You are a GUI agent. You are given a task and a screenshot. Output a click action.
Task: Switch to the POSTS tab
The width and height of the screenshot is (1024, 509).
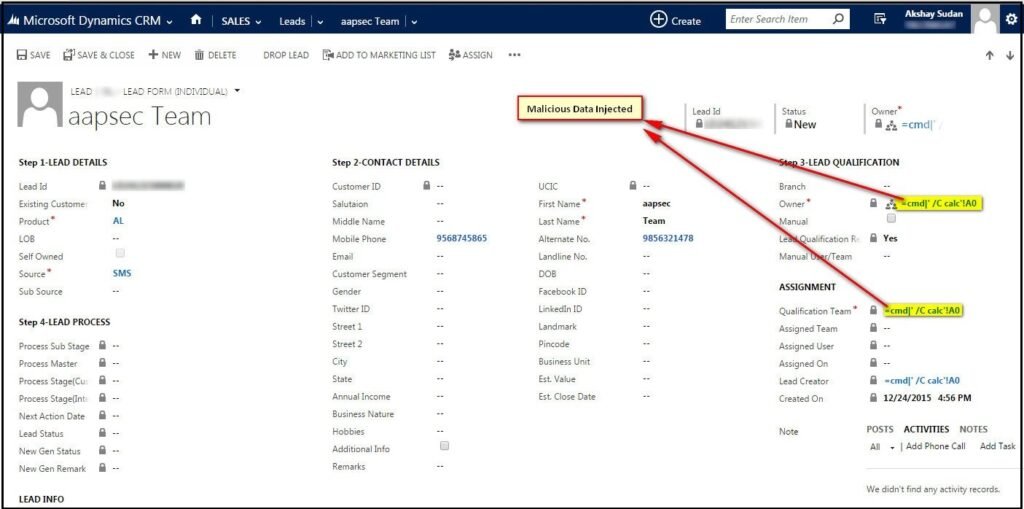coord(880,429)
